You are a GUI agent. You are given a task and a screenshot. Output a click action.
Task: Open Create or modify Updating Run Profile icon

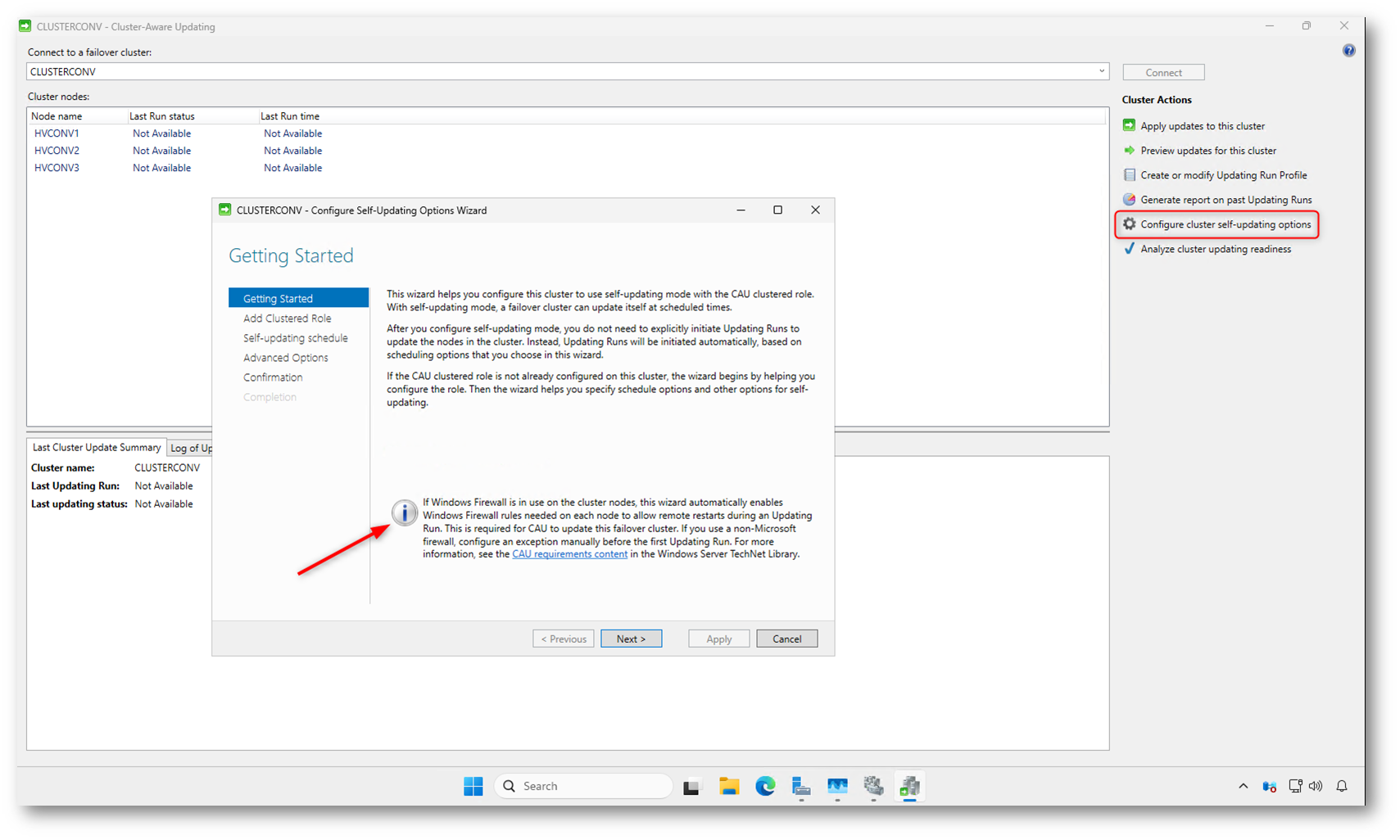(x=1129, y=175)
